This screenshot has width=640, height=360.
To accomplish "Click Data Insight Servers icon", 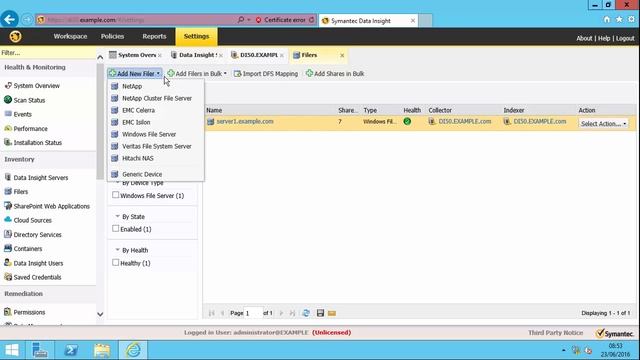I will tap(8, 177).
